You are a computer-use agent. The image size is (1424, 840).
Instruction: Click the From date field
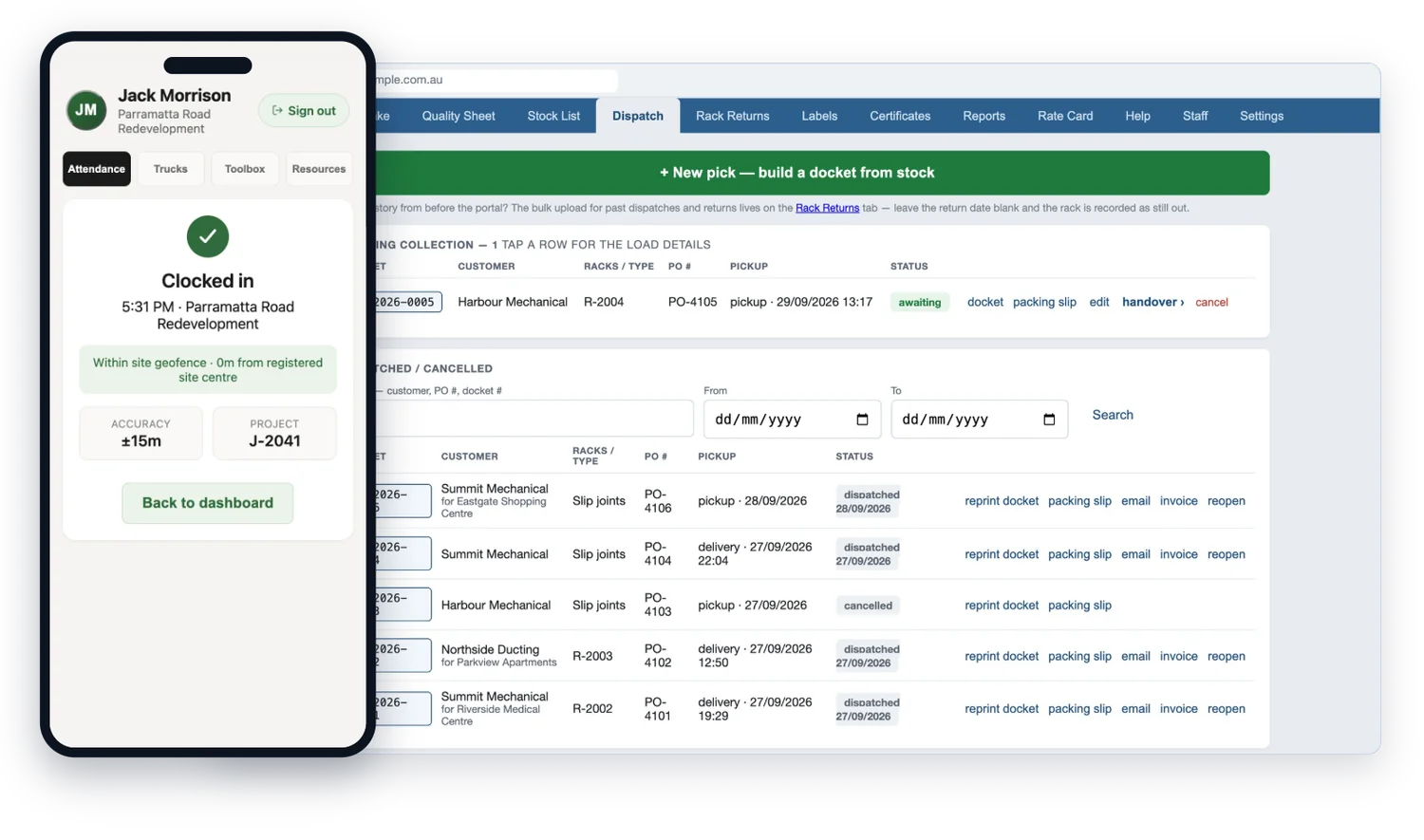tap(792, 420)
